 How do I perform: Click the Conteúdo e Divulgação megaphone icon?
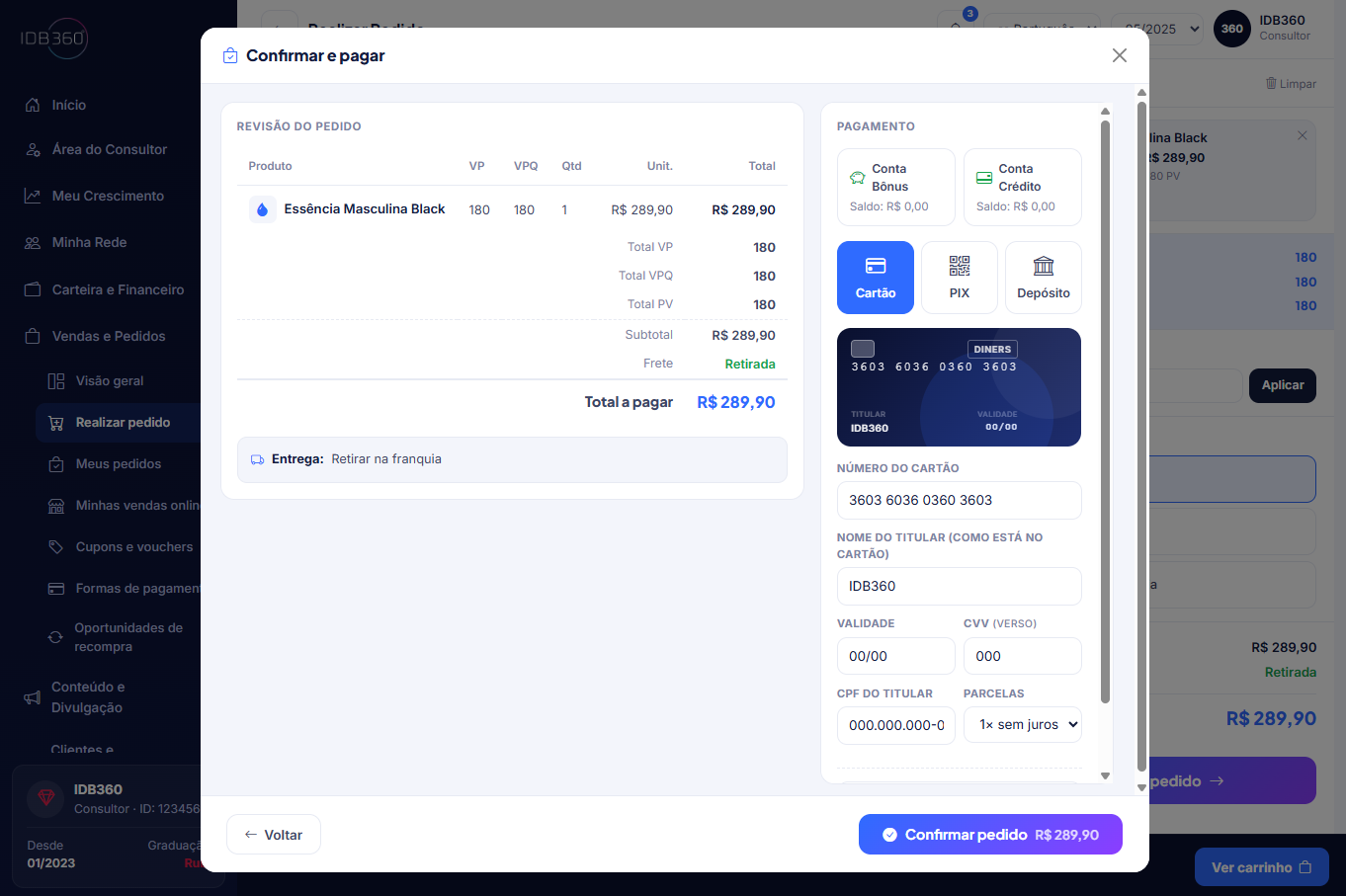pyautogui.click(x=33, y=697)
